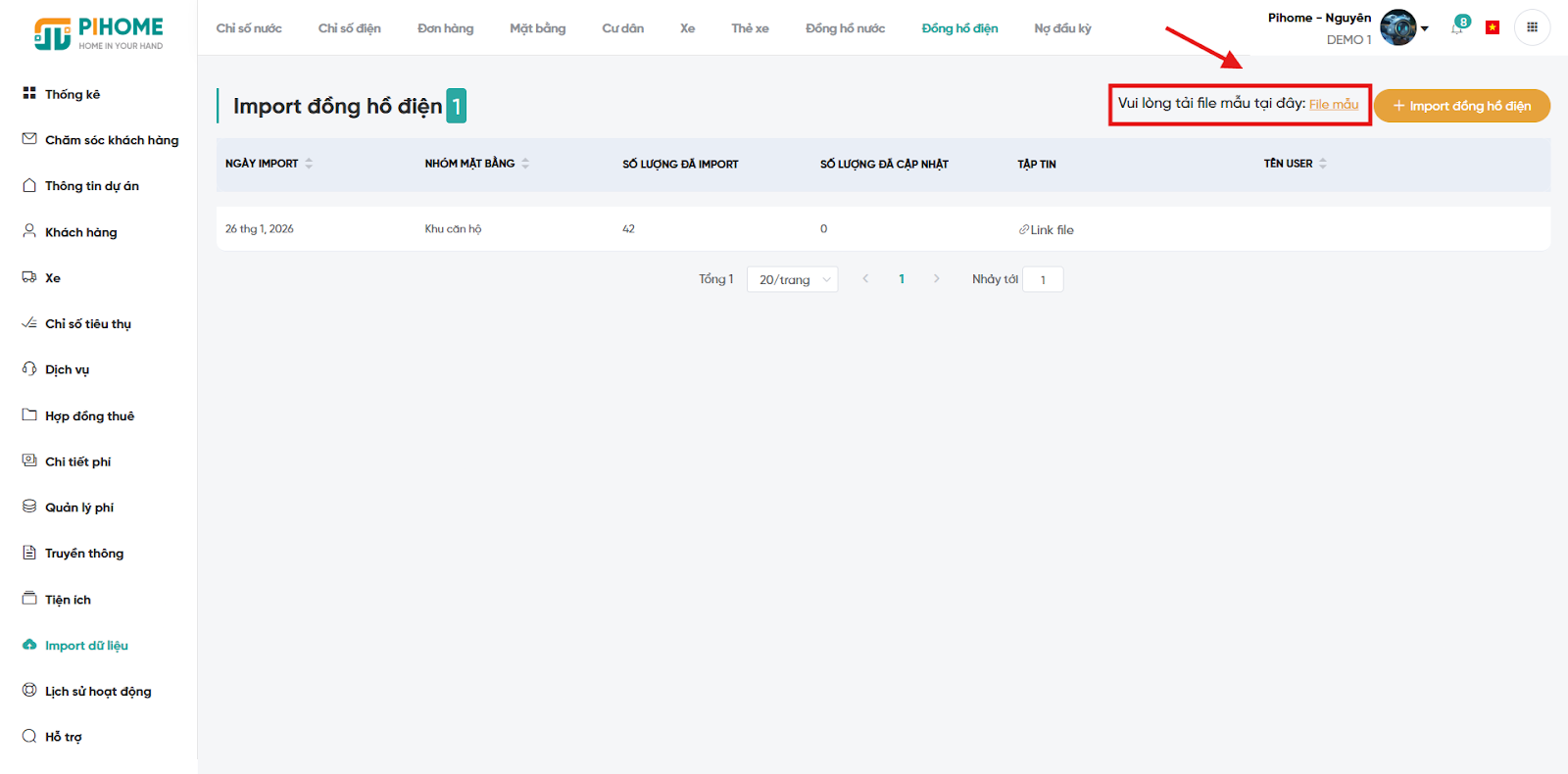The image size is (1568, 774).
Task: Click the Hỗ trợ search icon
Action: [x=29, y=736]
